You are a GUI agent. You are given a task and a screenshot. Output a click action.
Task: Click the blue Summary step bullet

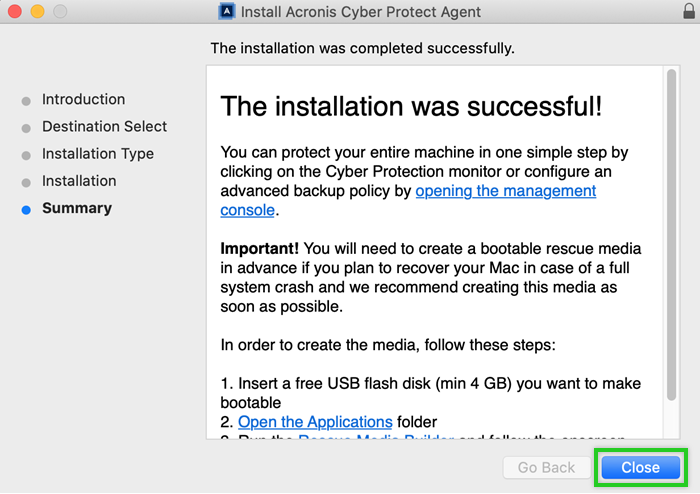click(x=26, y=209)
